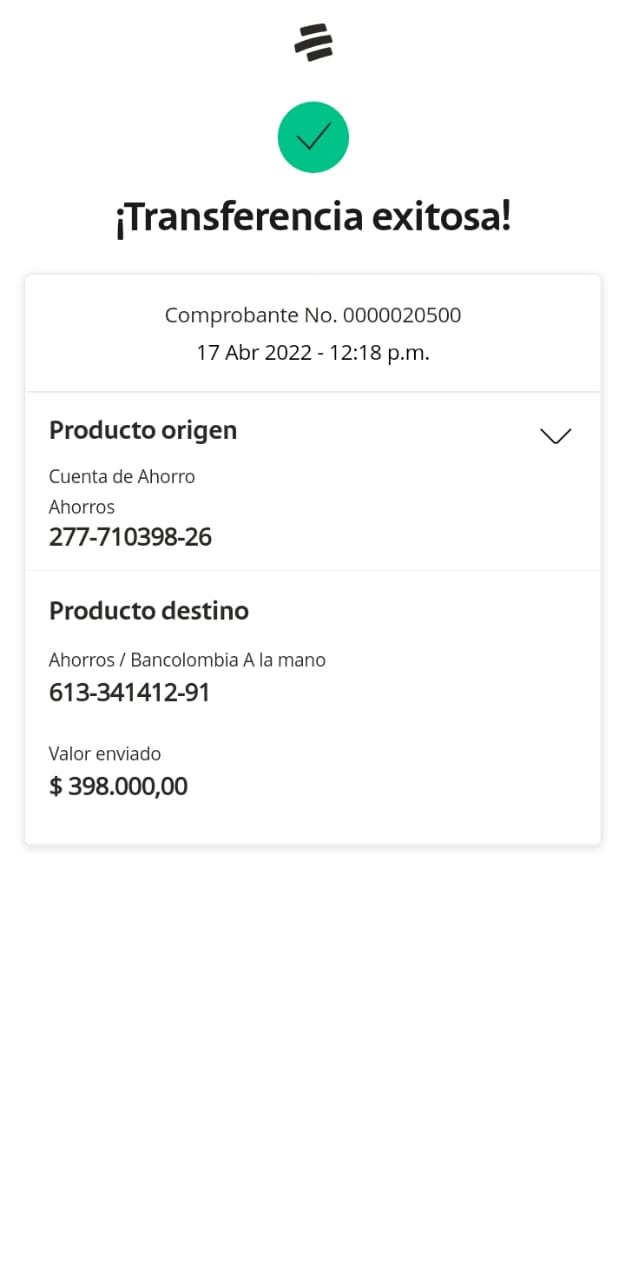Click origin account number 277-710398-26

[x=130, y=537]
